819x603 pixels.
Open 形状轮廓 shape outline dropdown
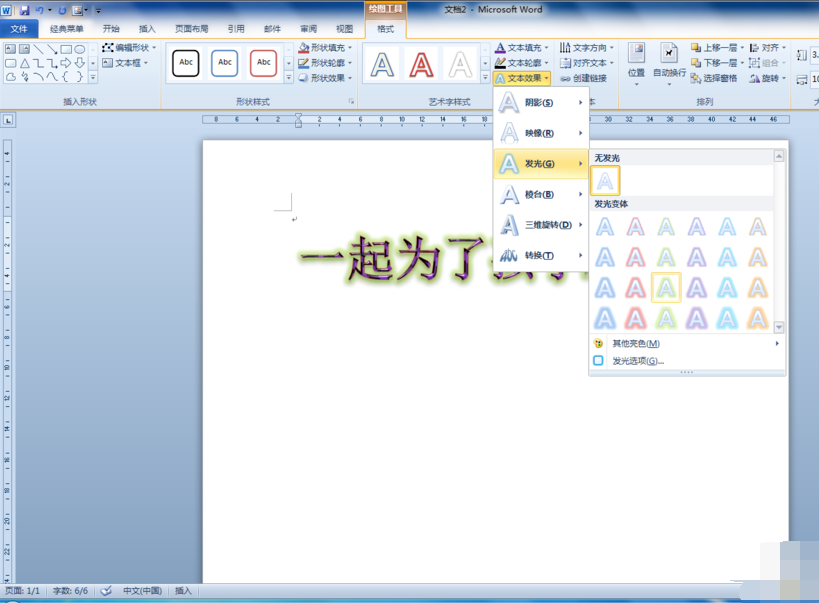click(x=325, y=63)
